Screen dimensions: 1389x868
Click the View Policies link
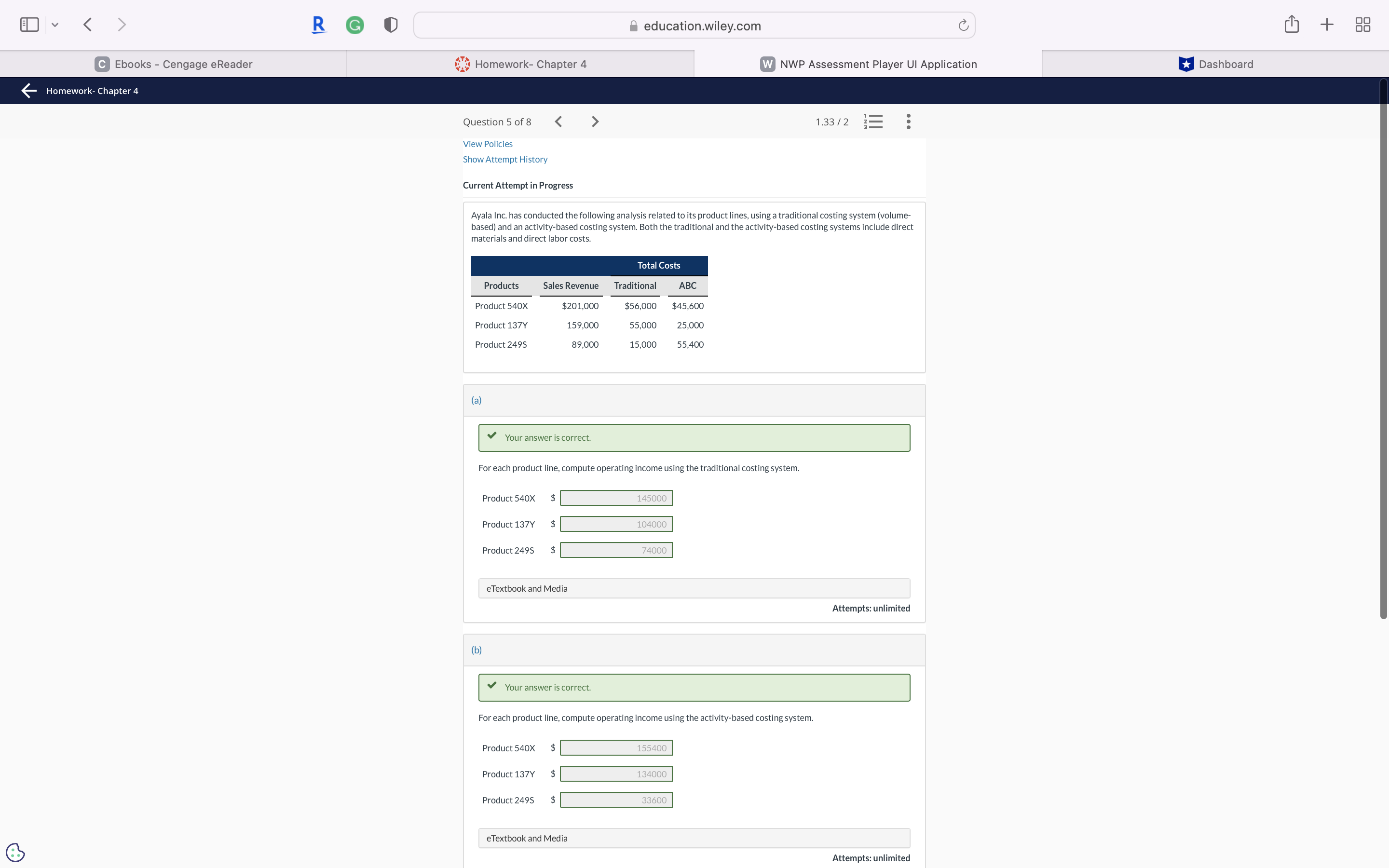[x=487, y=143]
